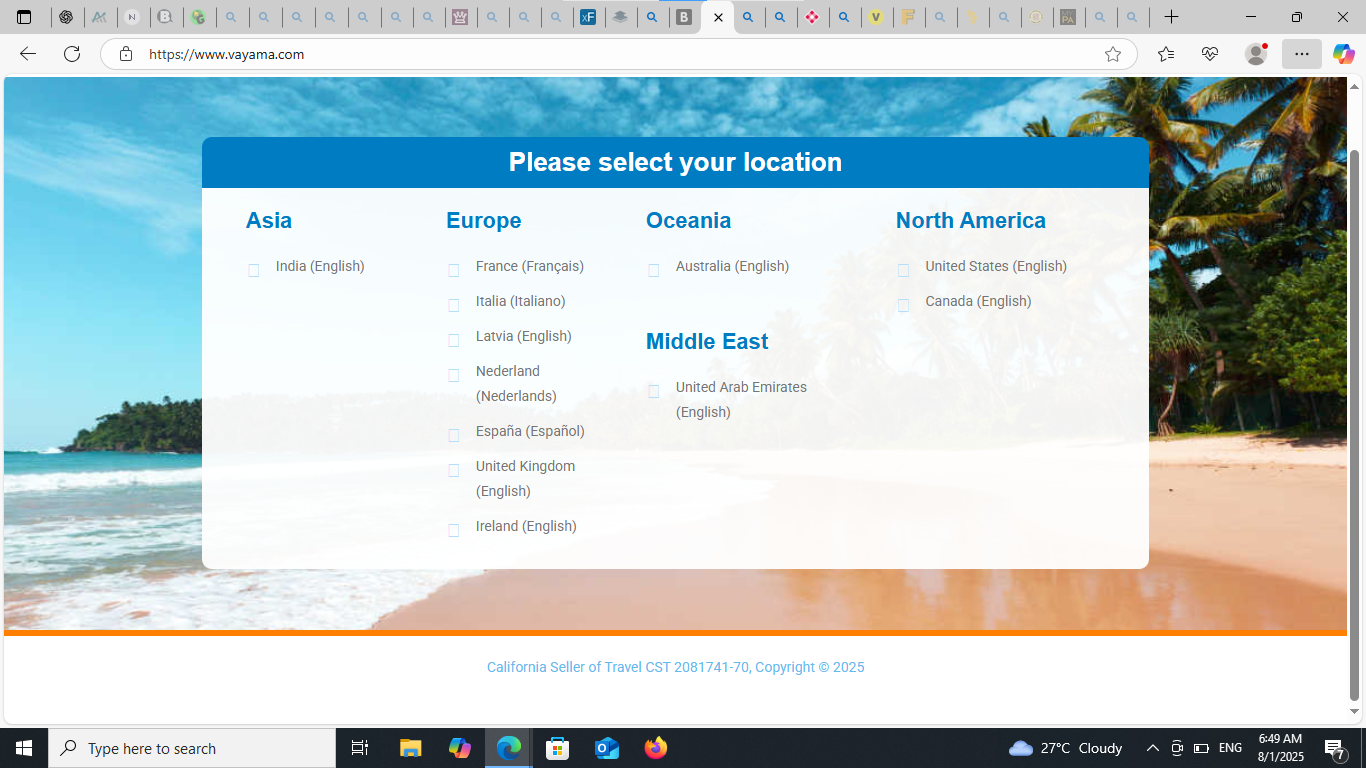
Task: Tick the United States (English) checkbox
Action: point(903,270)
